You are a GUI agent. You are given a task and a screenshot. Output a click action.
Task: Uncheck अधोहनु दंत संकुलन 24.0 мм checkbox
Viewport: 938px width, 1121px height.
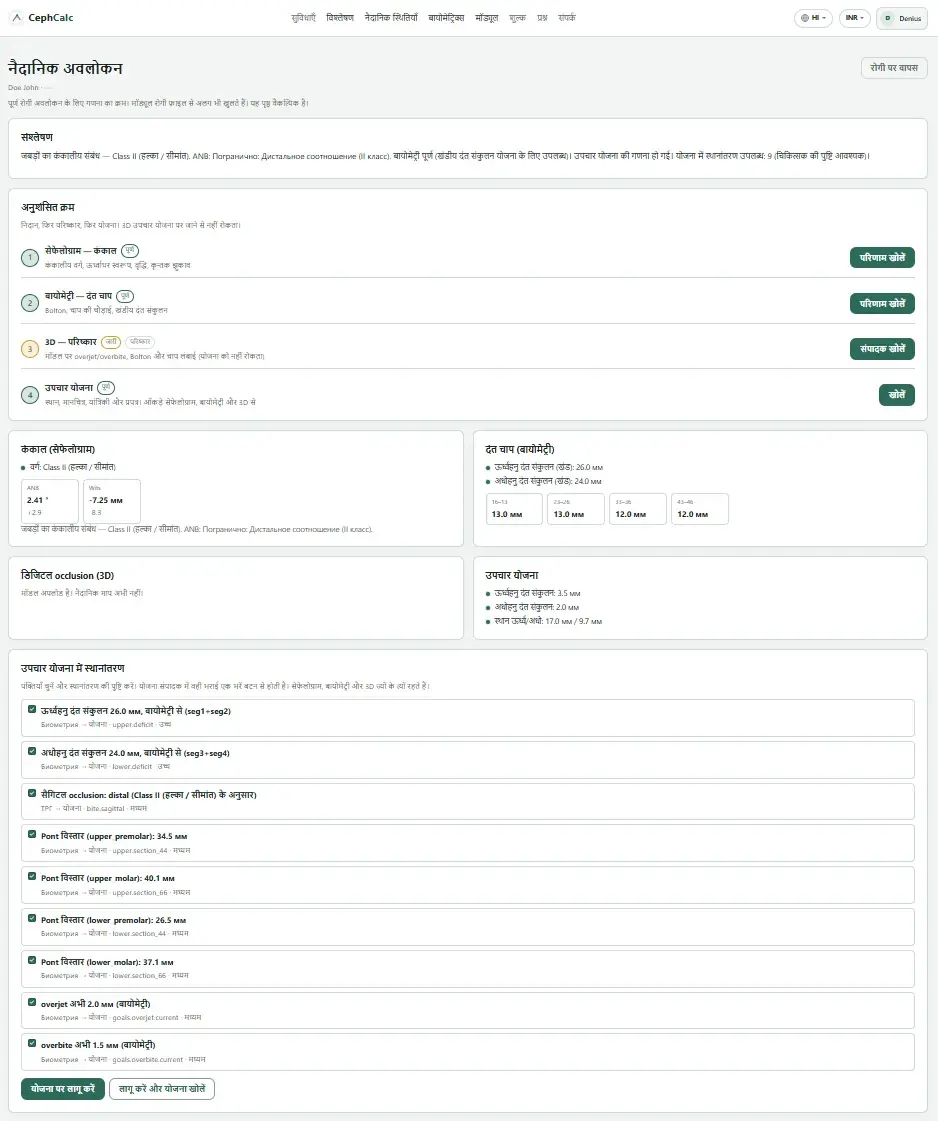point(32,751)
